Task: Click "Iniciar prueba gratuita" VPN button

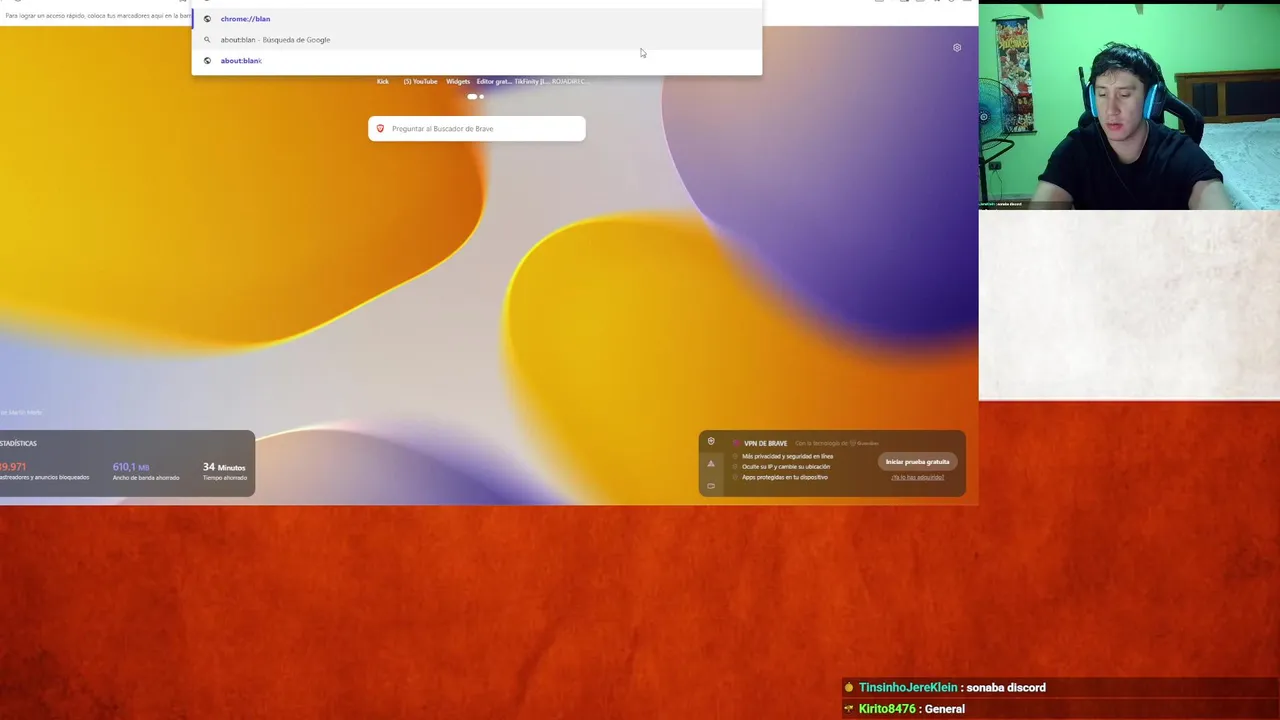Action: point(917,462)
